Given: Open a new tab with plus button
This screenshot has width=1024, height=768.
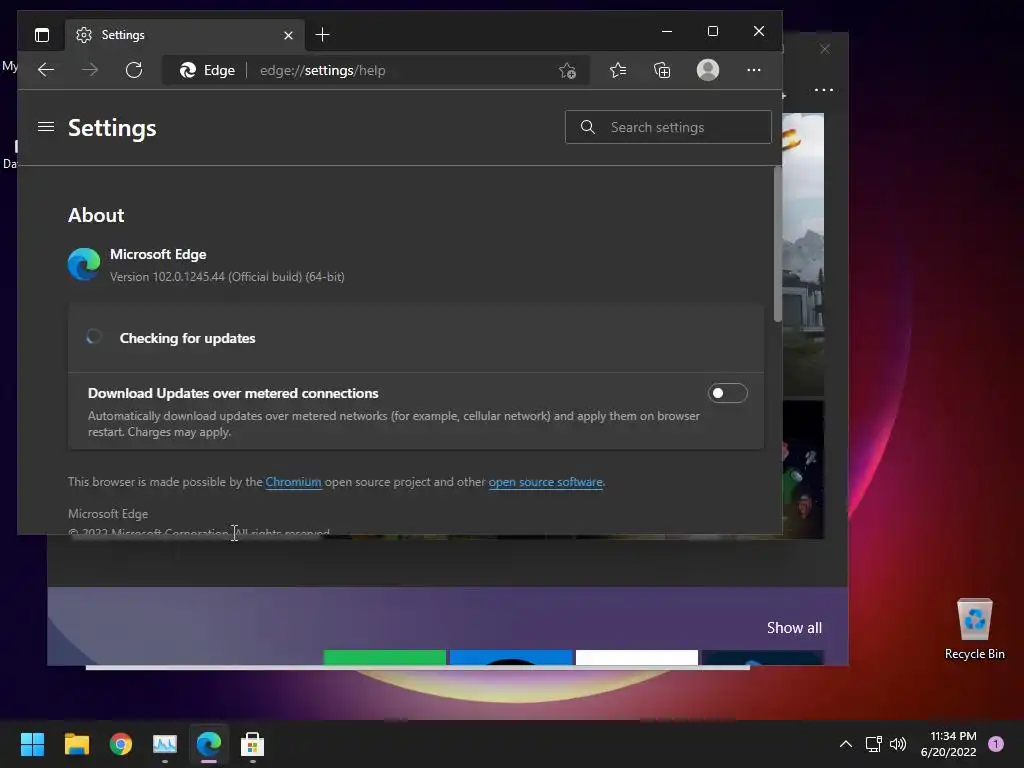Looking at the screenshot, I should click(322, 35).
